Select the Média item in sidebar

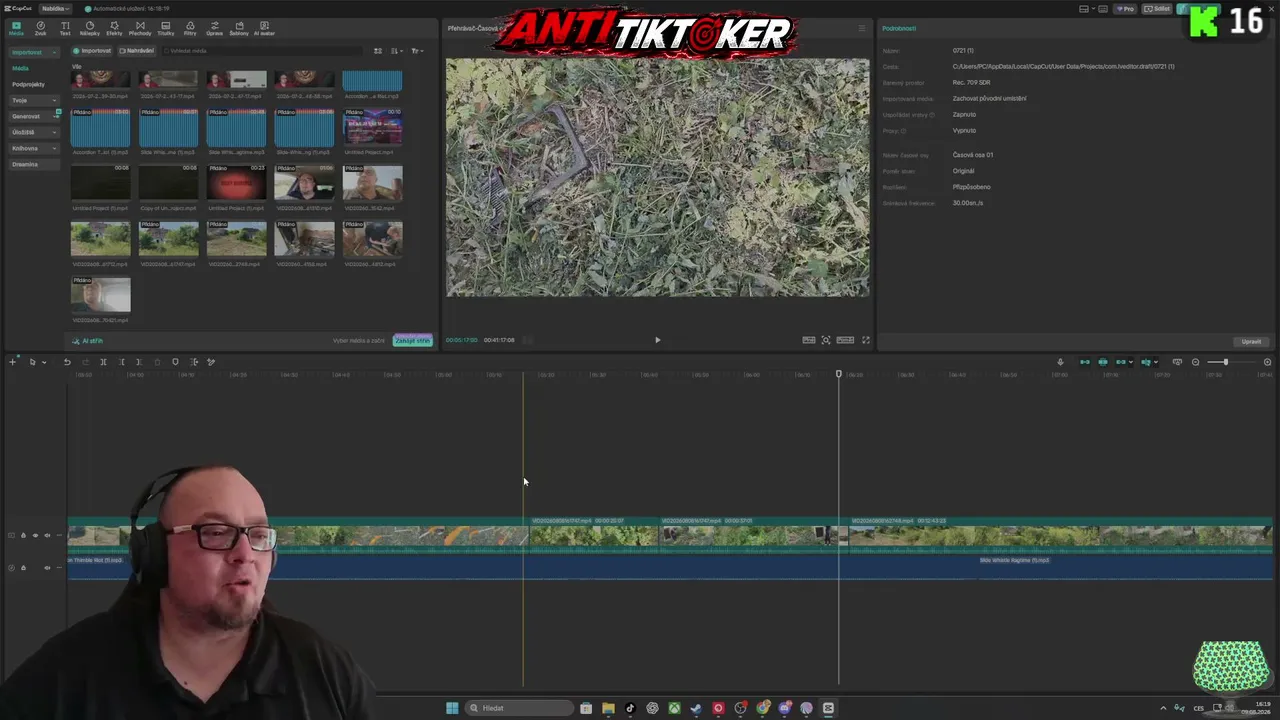(20, 68)
